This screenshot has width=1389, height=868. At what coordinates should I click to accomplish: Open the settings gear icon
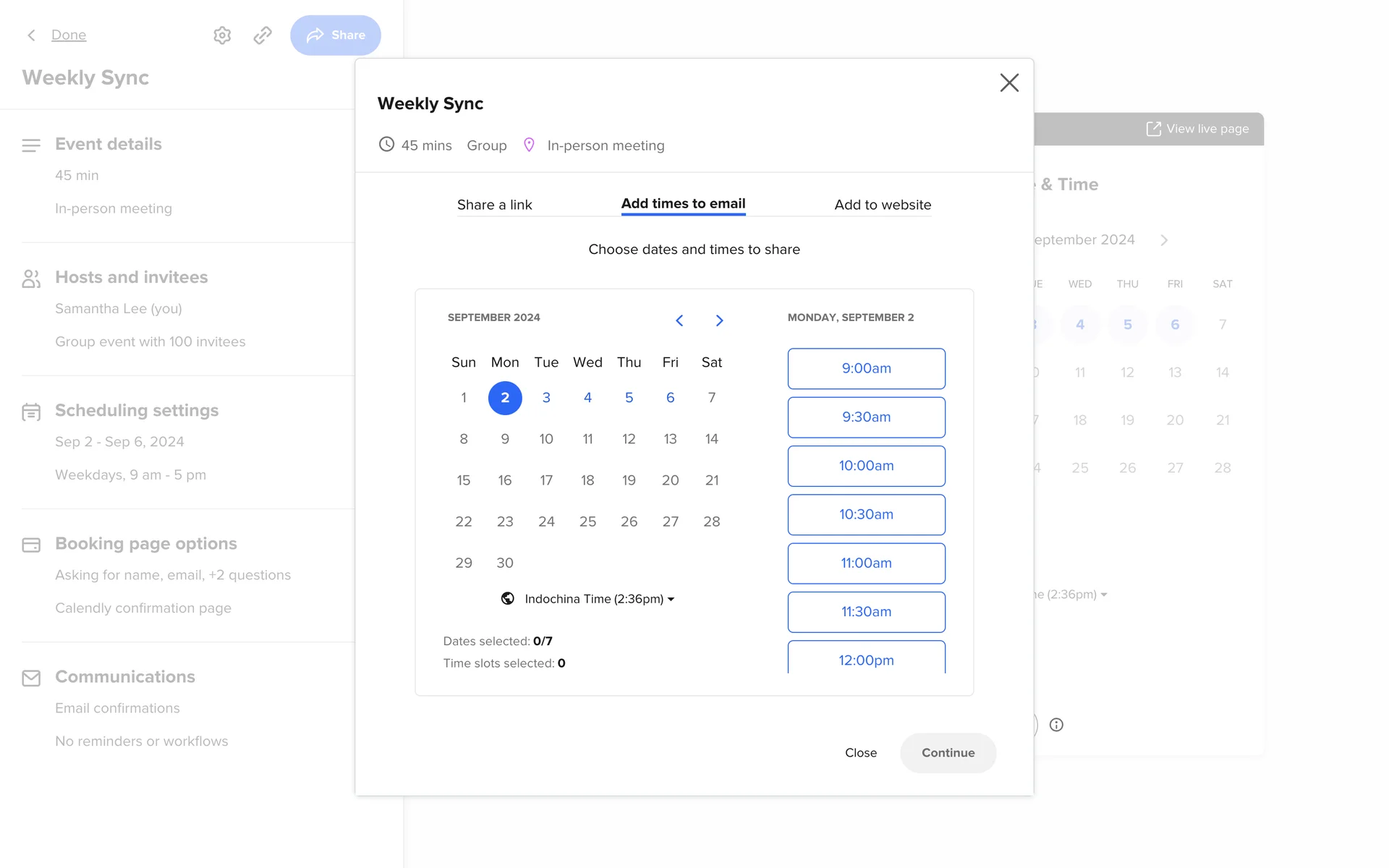(222, 35)
